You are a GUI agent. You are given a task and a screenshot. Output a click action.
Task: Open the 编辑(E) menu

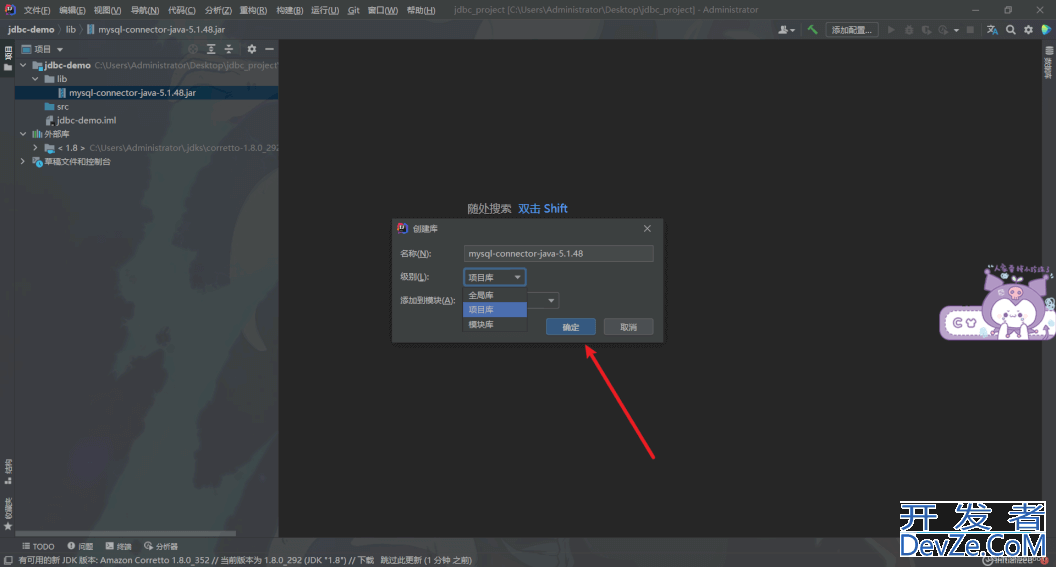72,10
